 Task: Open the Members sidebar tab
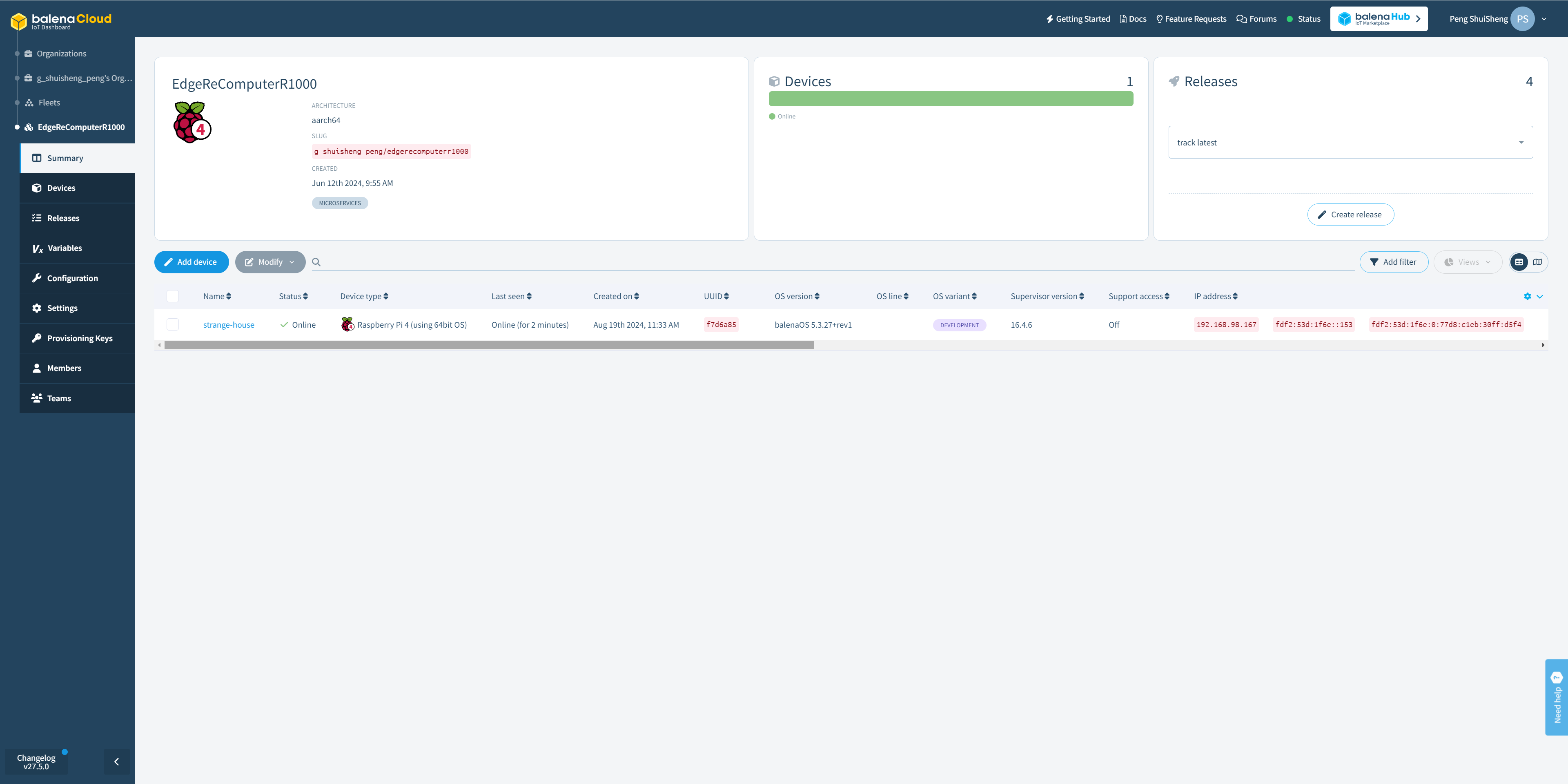tap(77, 368)
